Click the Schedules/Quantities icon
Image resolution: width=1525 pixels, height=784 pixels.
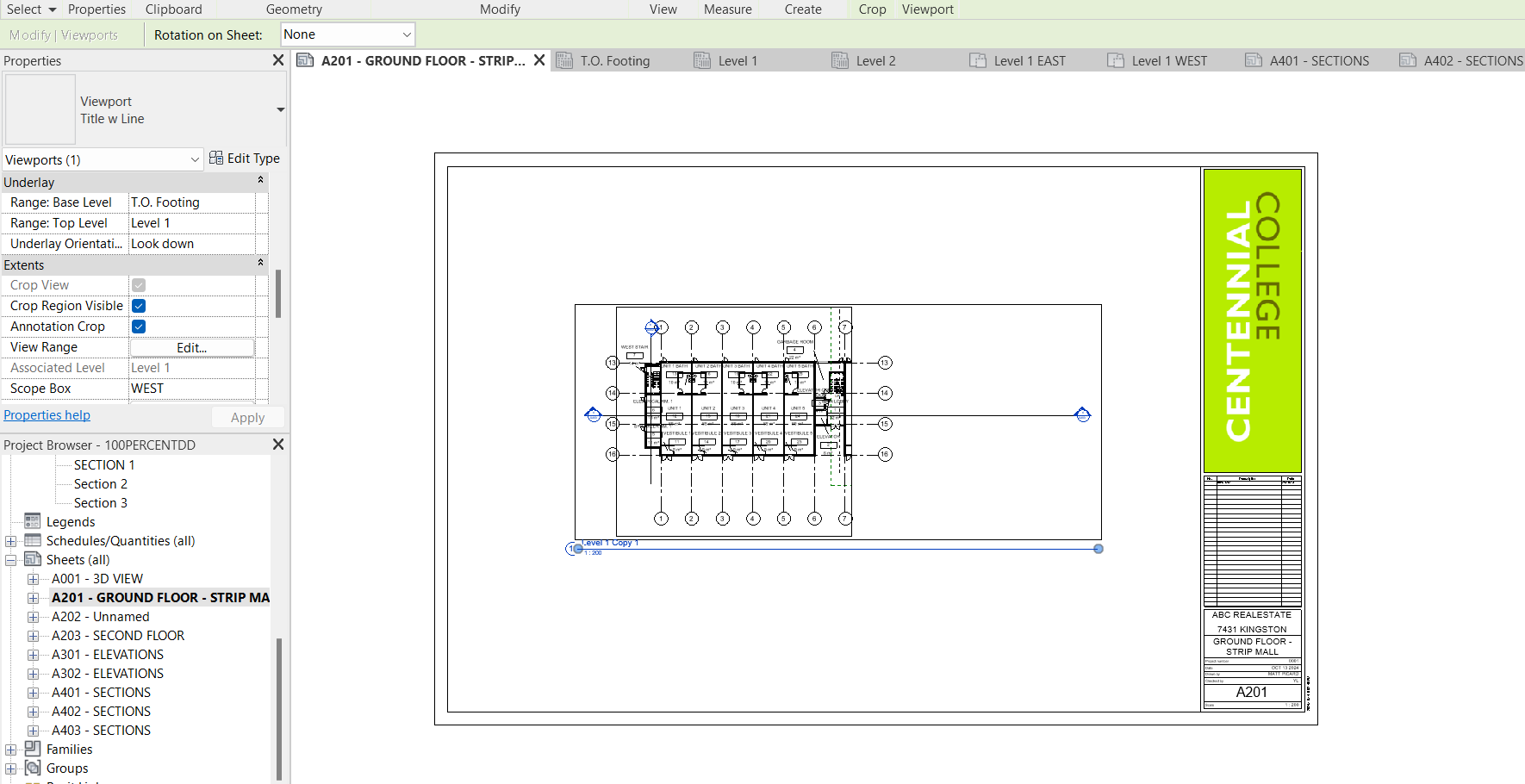coord(32,540)
